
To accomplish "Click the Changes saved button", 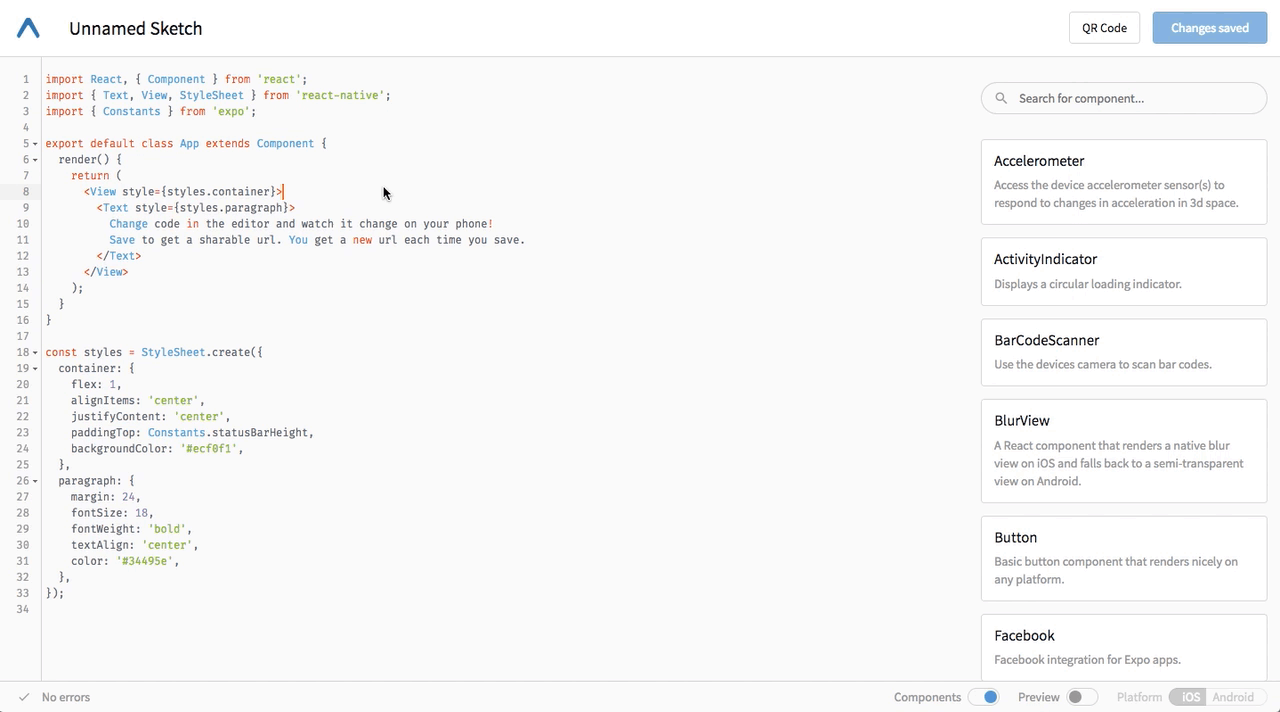I will 1209,28.
